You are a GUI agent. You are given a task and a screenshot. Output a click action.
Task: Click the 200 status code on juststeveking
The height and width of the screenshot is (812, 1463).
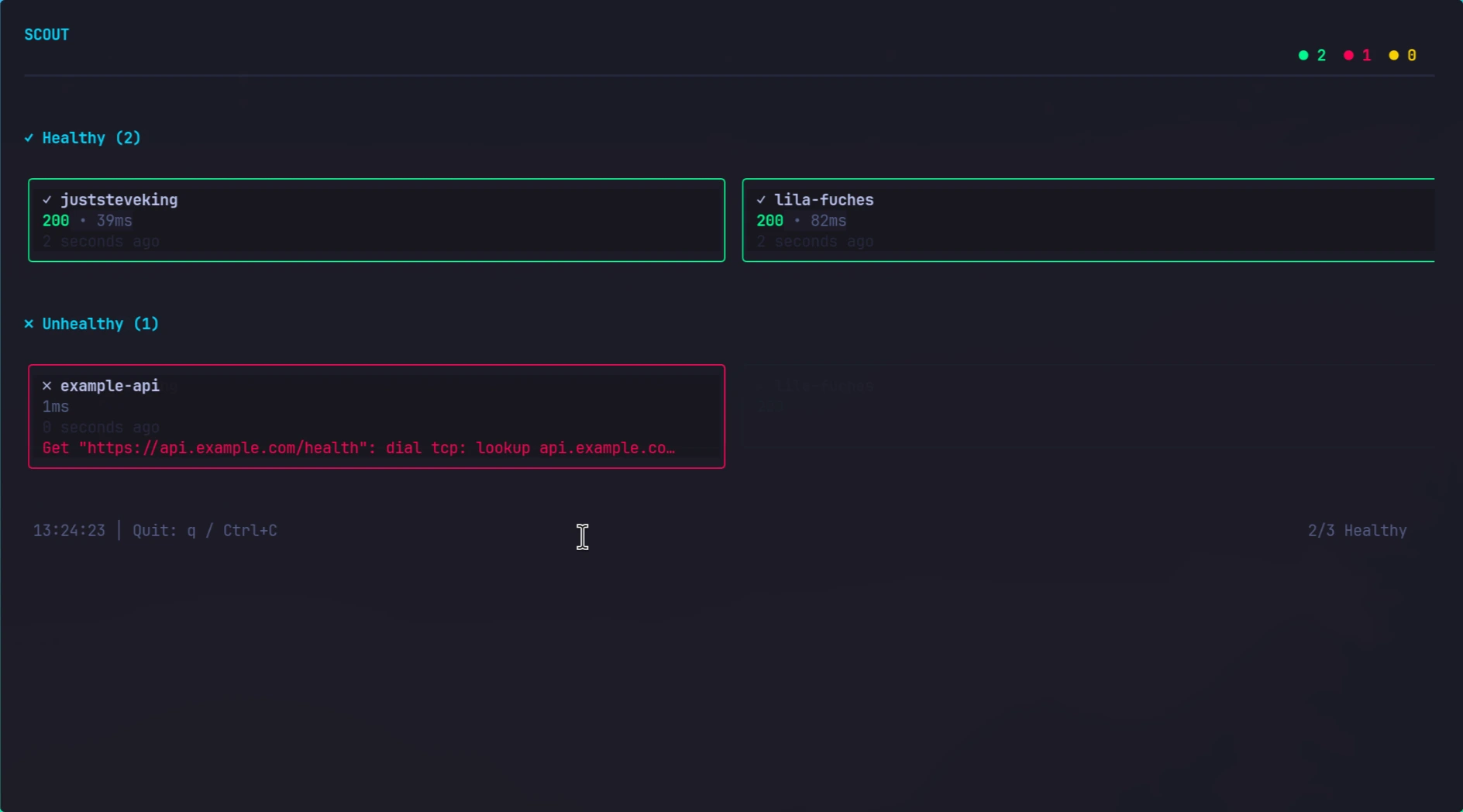56,221
